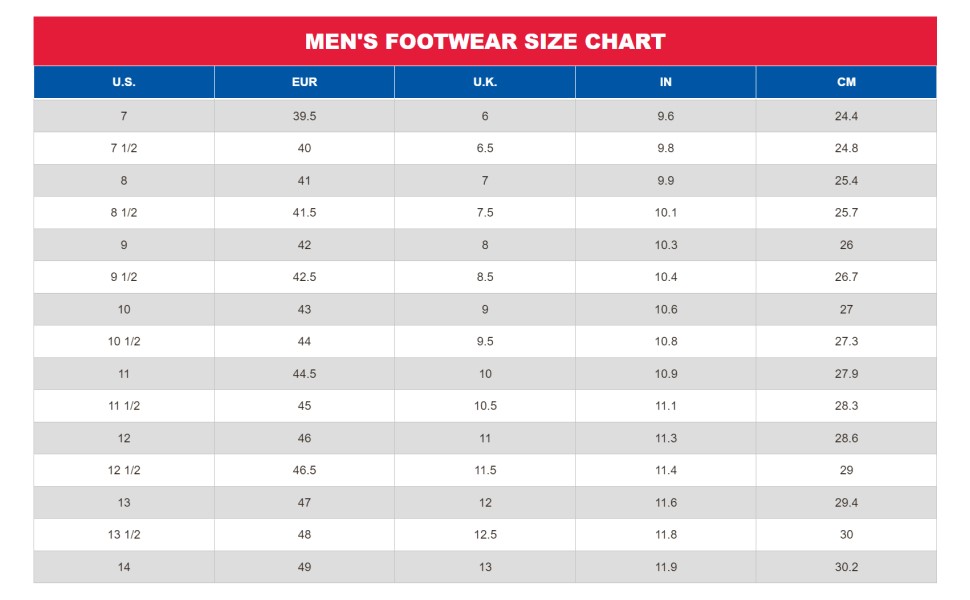The height and width of the screenshot is (600, 970).
Task: Select the EUR column header
Action: tap(304, 82)
